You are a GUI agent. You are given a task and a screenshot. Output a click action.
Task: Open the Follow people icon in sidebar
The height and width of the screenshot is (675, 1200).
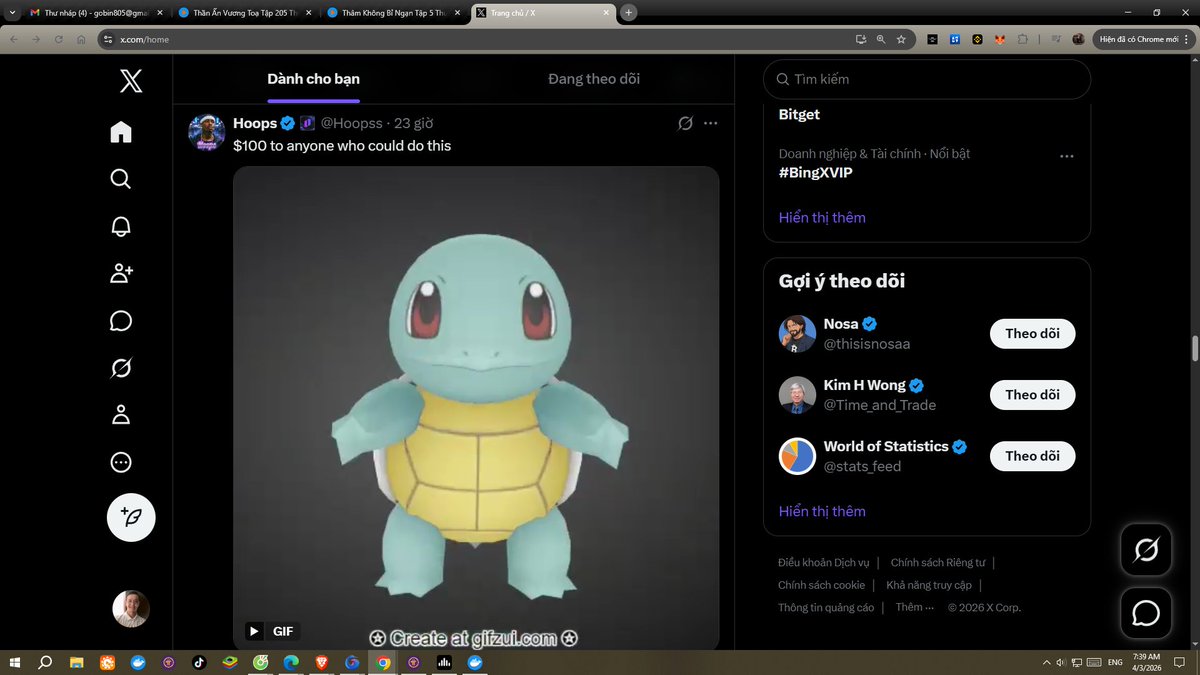coord(121,274)
